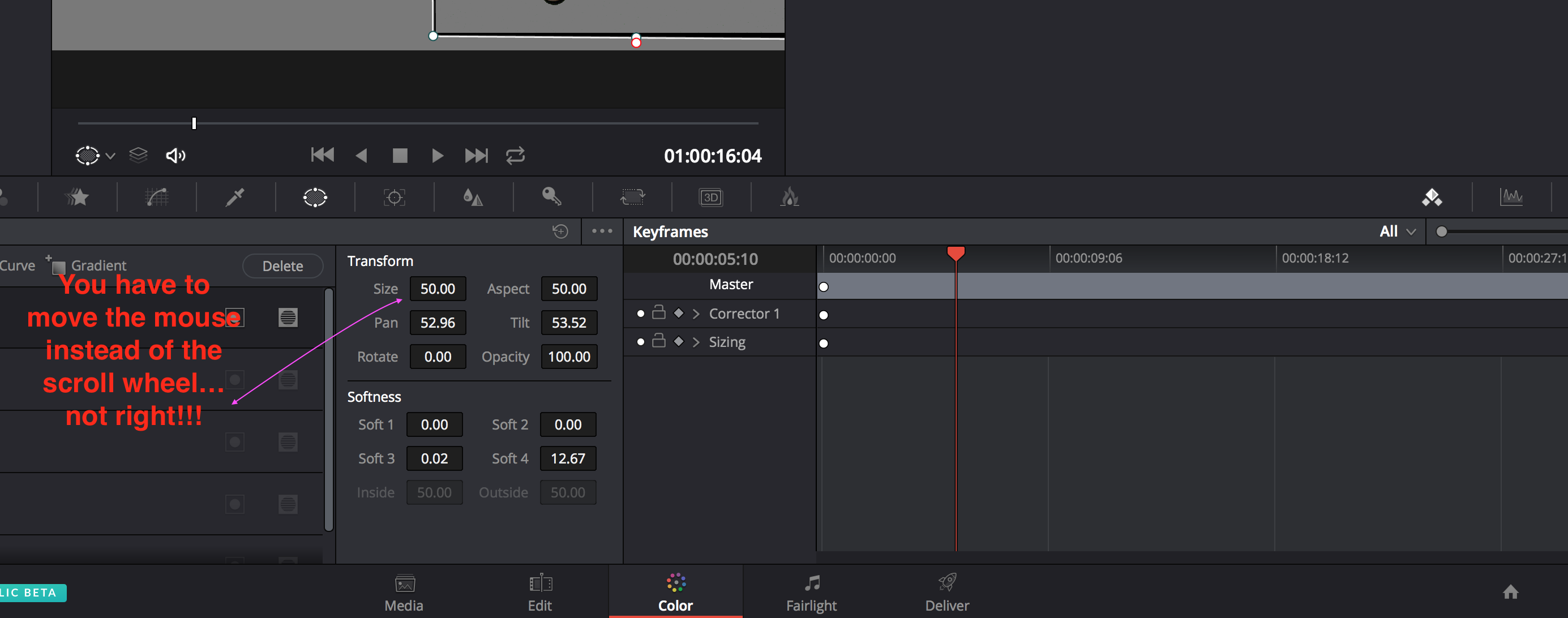Move the viewer scrub bar playhead
This screenshot has height=618, width=1568.
click(x=194, y=123)
